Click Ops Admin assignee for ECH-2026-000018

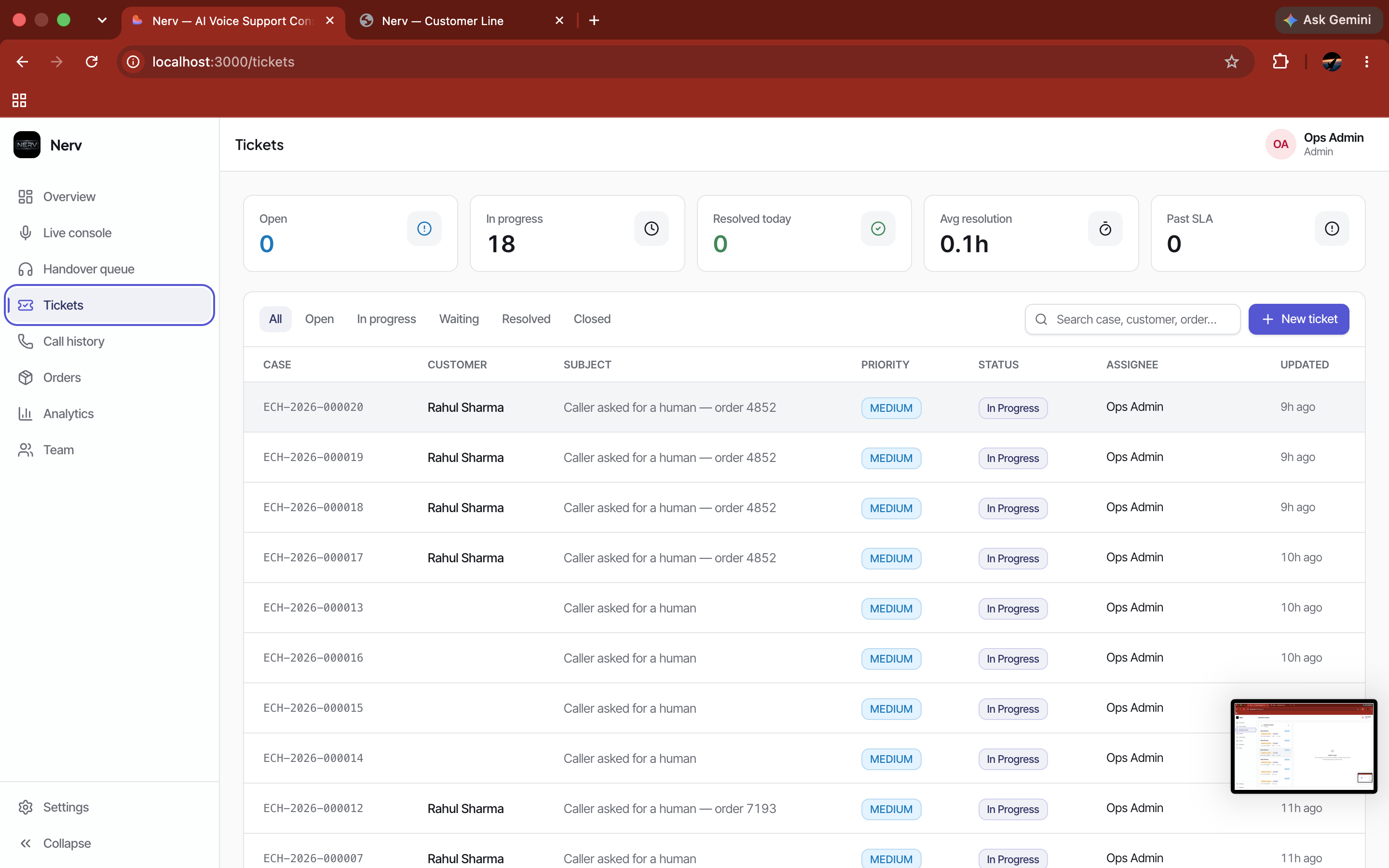(x=1134, y=507)
